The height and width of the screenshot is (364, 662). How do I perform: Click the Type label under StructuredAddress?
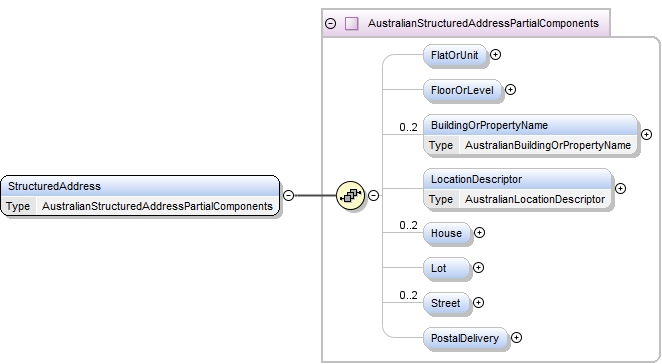pos(18,206)
